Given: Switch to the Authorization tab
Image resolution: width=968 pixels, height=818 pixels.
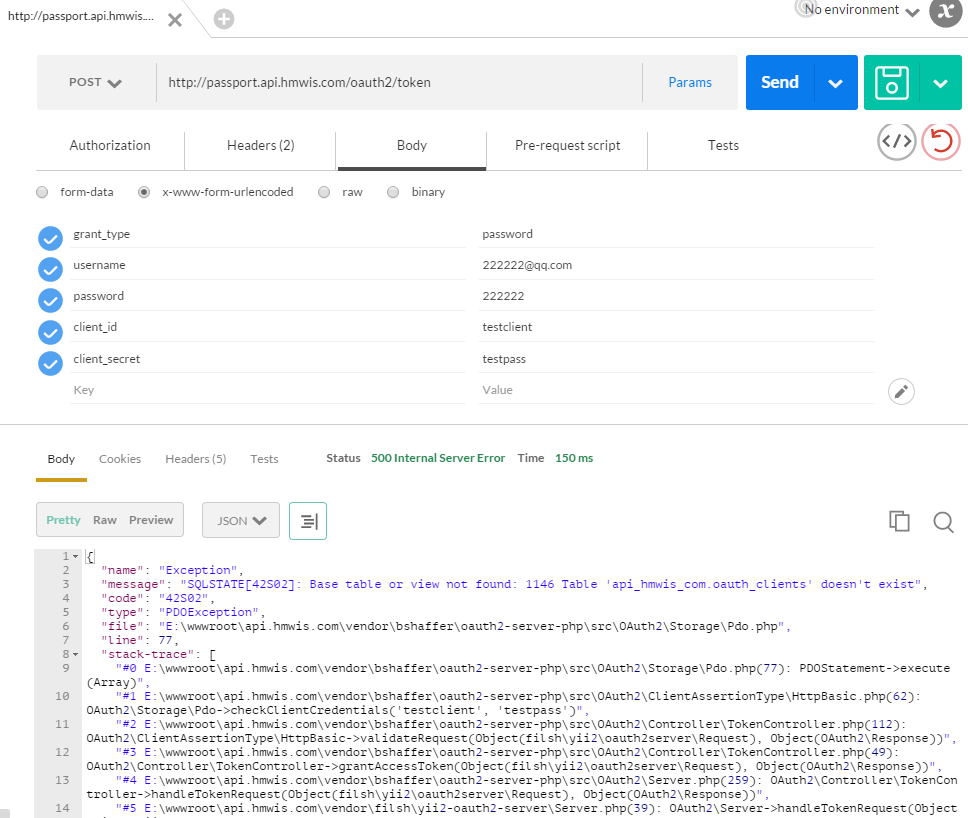Looking at the screenshot, I should tap(110, 146).
